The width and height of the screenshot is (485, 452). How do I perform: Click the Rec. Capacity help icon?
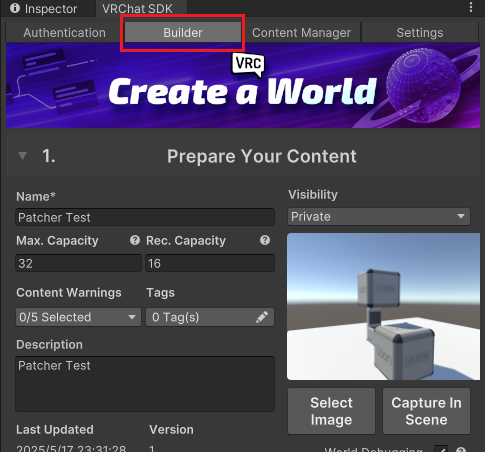tap(265, 240)
